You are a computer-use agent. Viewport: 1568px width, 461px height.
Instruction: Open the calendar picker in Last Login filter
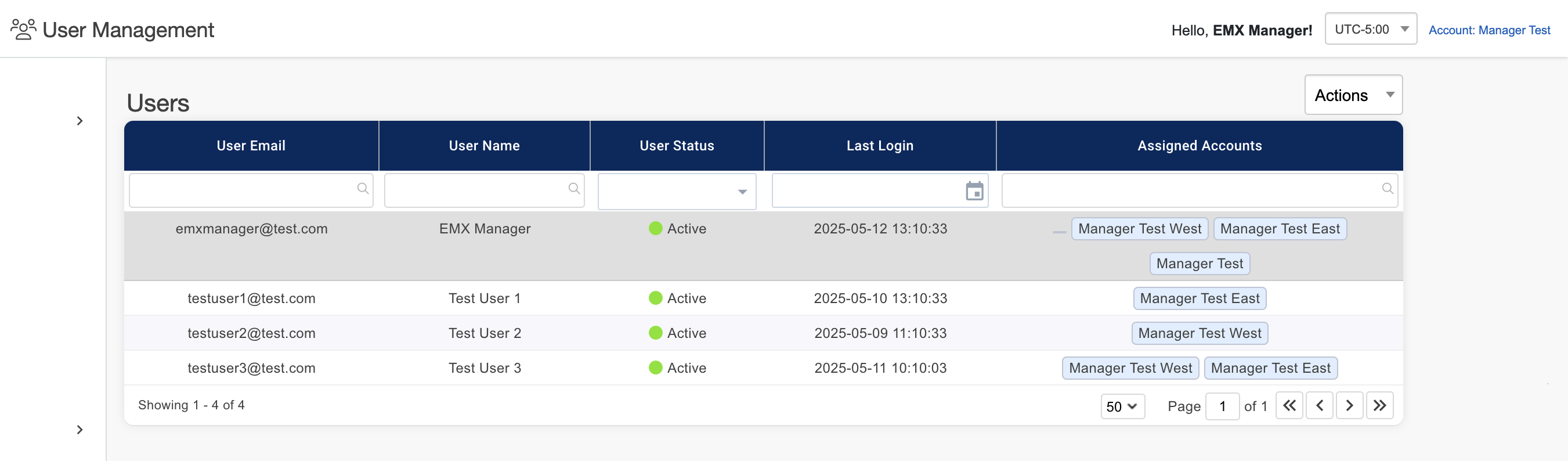click(974, 191)
